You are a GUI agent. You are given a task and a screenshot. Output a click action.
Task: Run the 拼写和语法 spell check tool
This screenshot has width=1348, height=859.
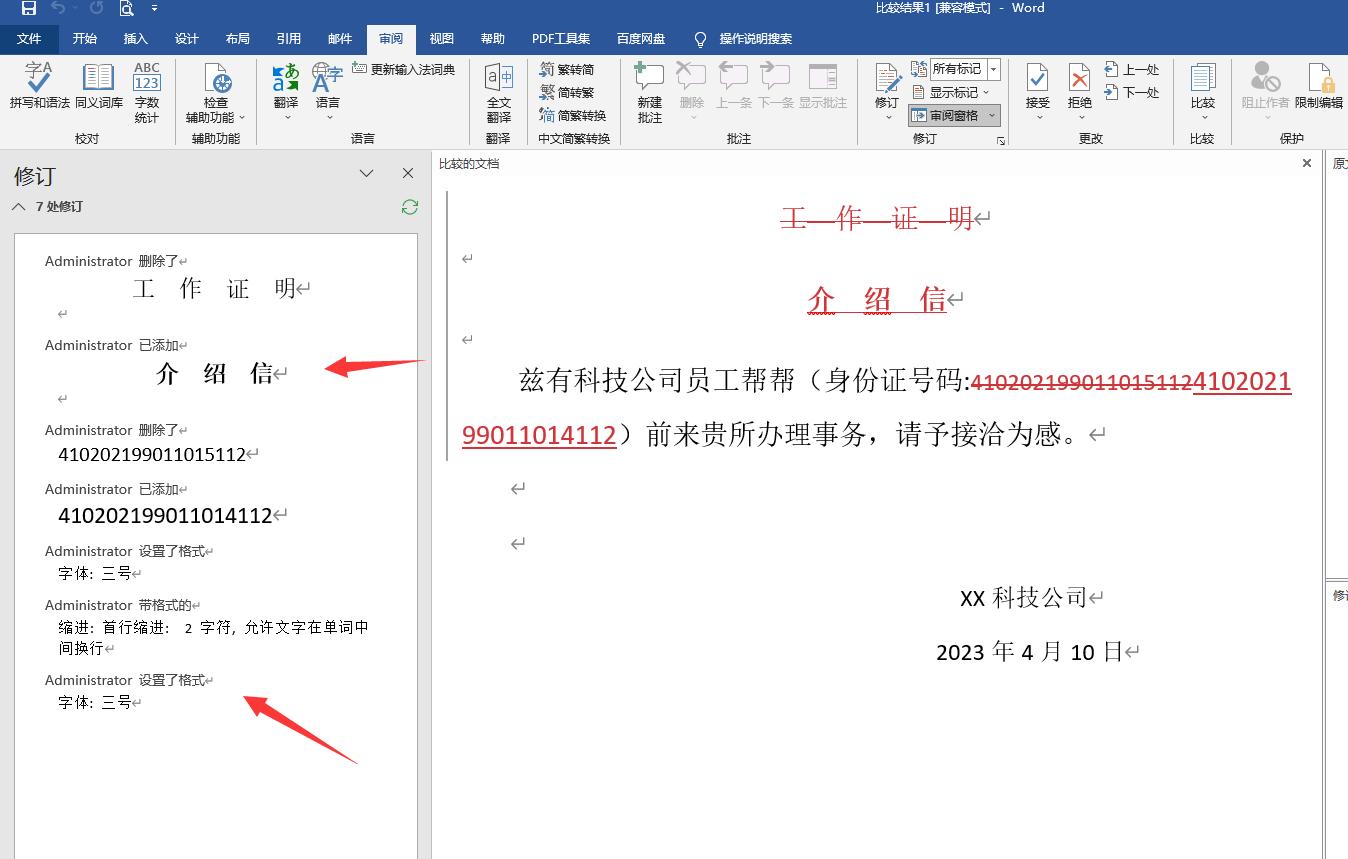pos(37,90)
